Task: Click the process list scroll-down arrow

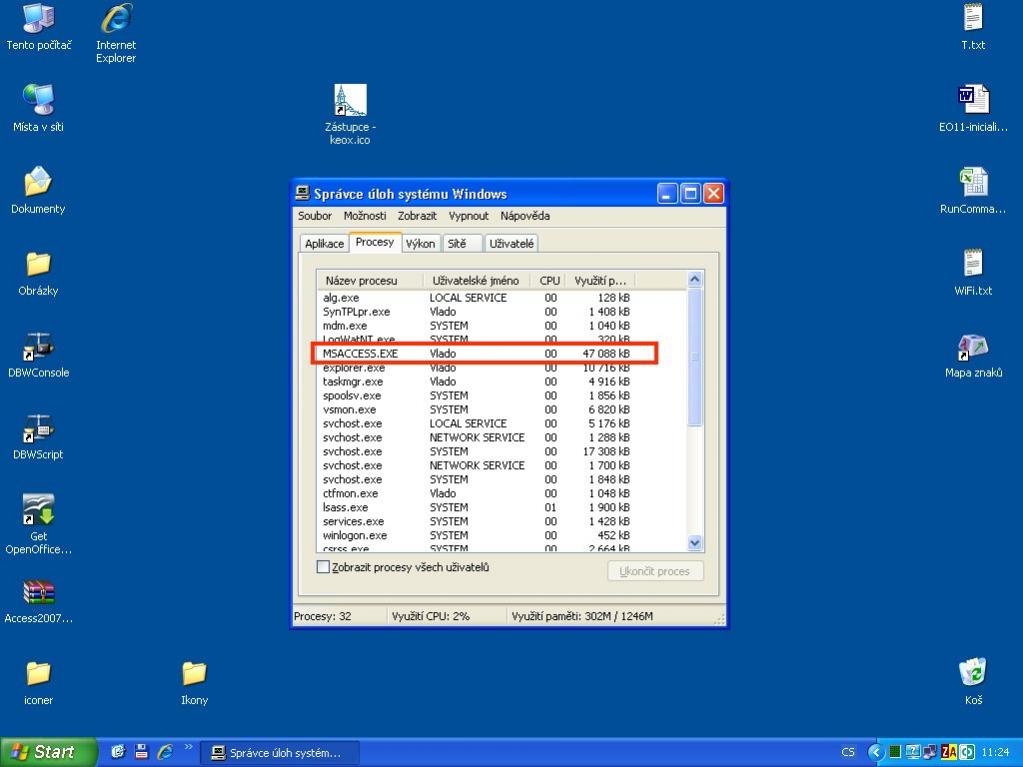Action: pyautogui.click(x=696, y=542)
